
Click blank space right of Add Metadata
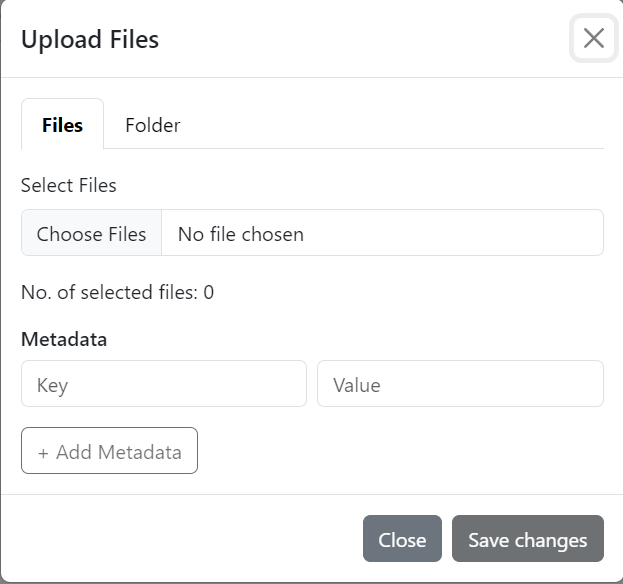tap(400, 451)
